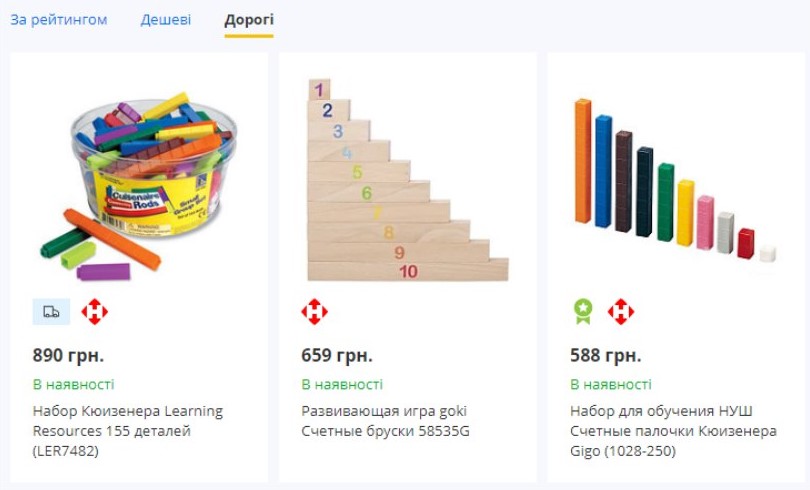Select the Дешеві sorting tab

(x=166, y=20)
